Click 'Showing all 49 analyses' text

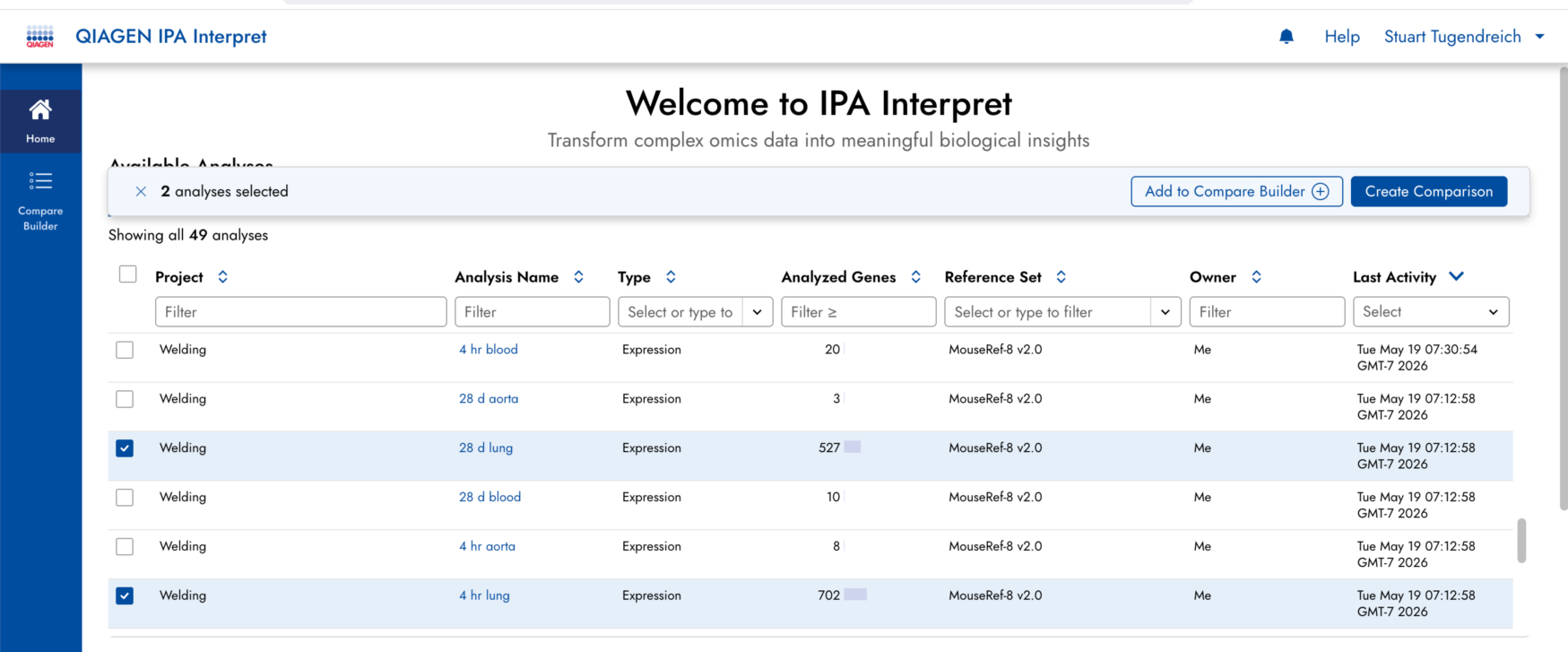[188, 235]
